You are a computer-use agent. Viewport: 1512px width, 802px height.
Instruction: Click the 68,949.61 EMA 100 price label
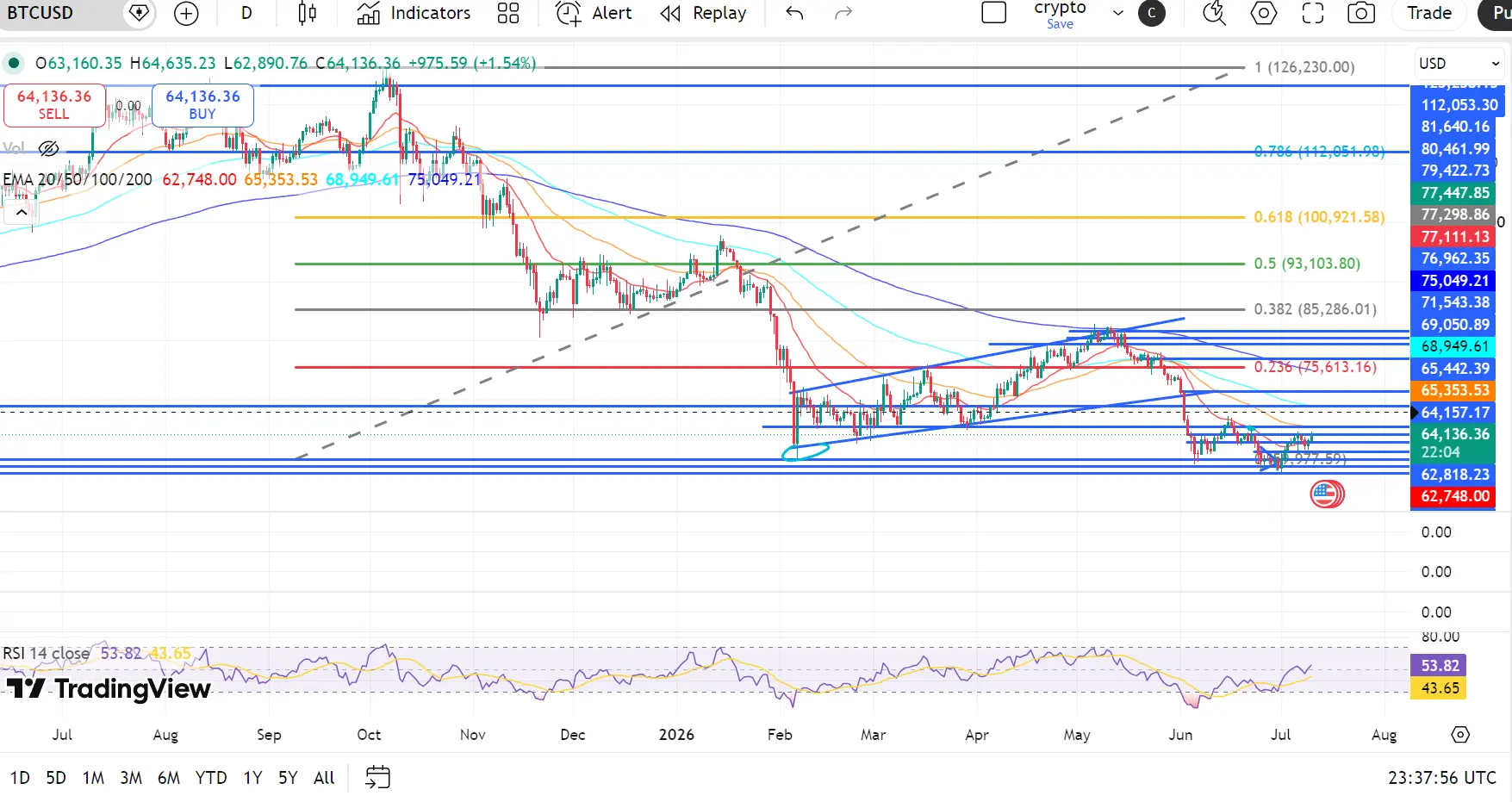pos(1455,346)
